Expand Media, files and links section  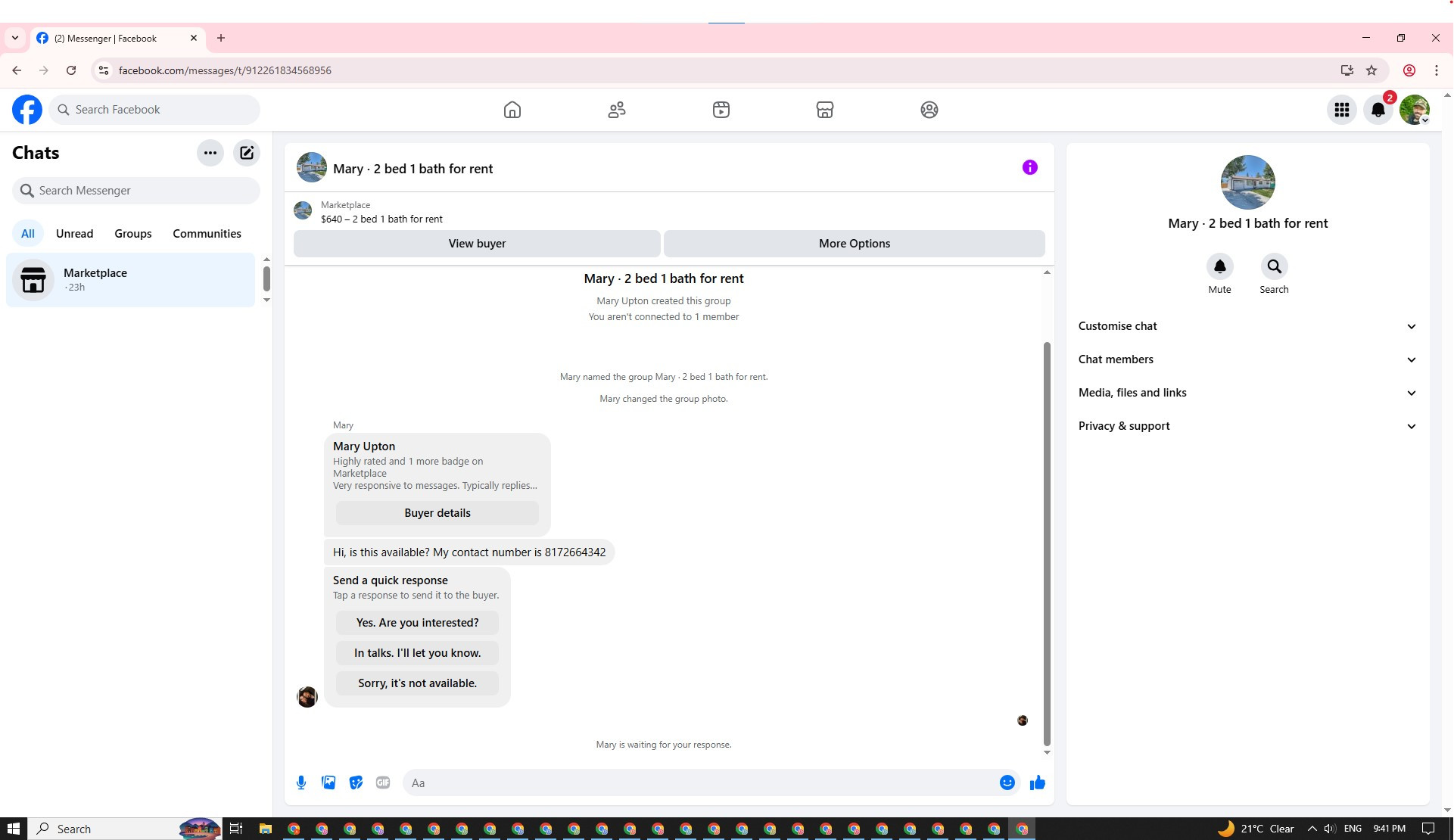[x=1247, y=393]
